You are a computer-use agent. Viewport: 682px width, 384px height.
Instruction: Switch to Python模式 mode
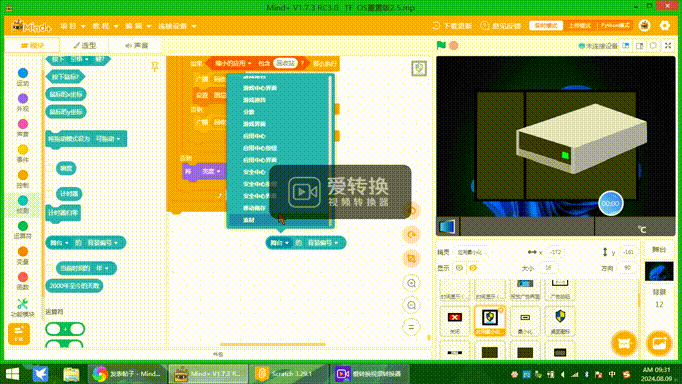pos(615,26)
